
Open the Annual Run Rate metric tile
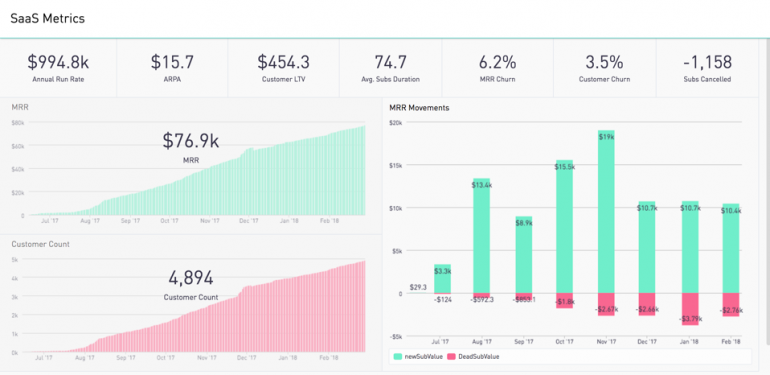point(58,69)
